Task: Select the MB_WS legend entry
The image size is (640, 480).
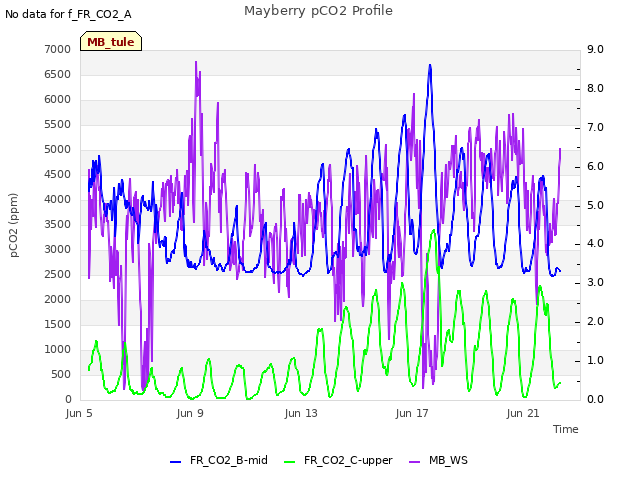Action: [x=438, y=460]
